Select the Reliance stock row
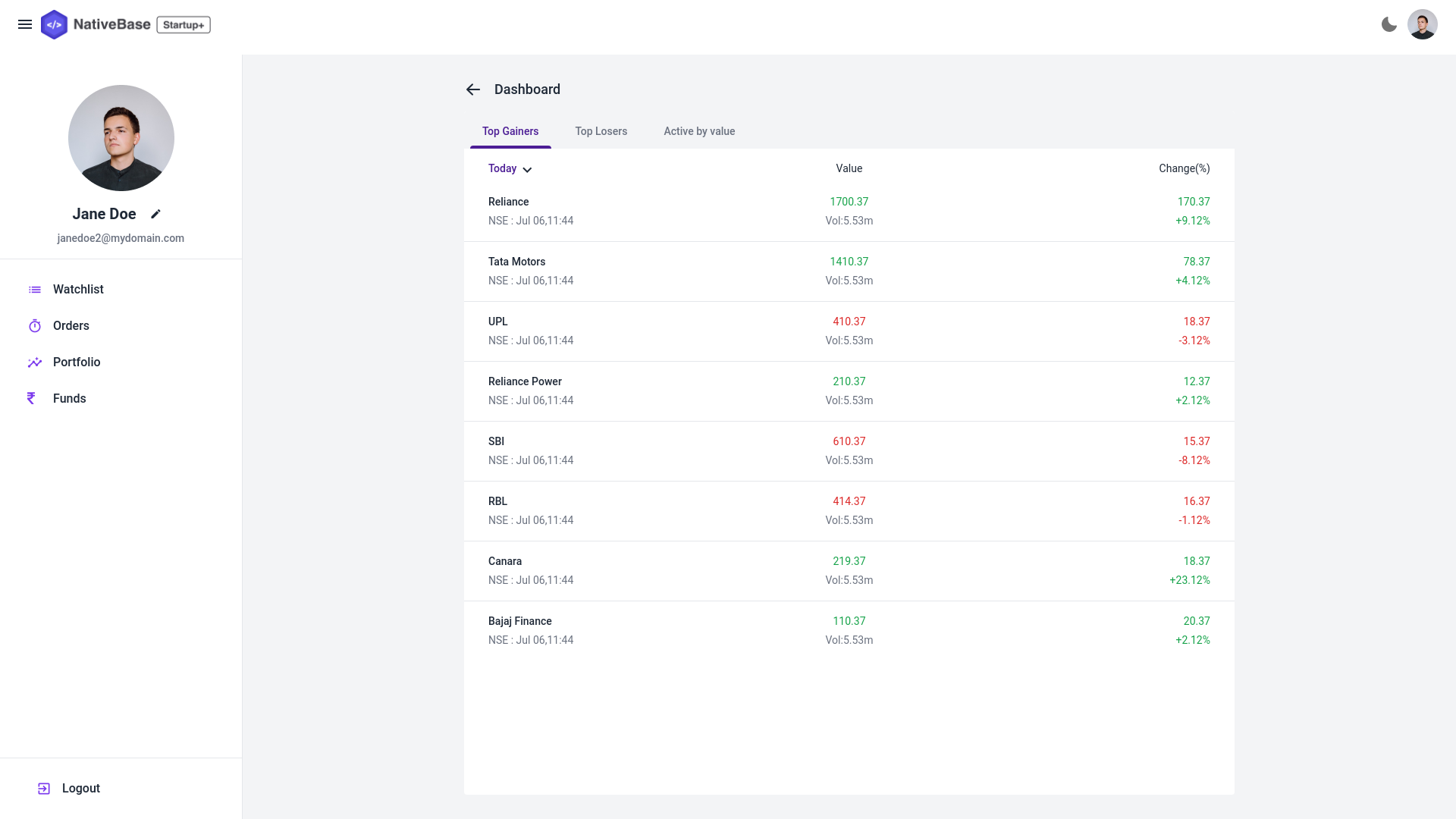The image size is (1456, 819). coord(849,212)
